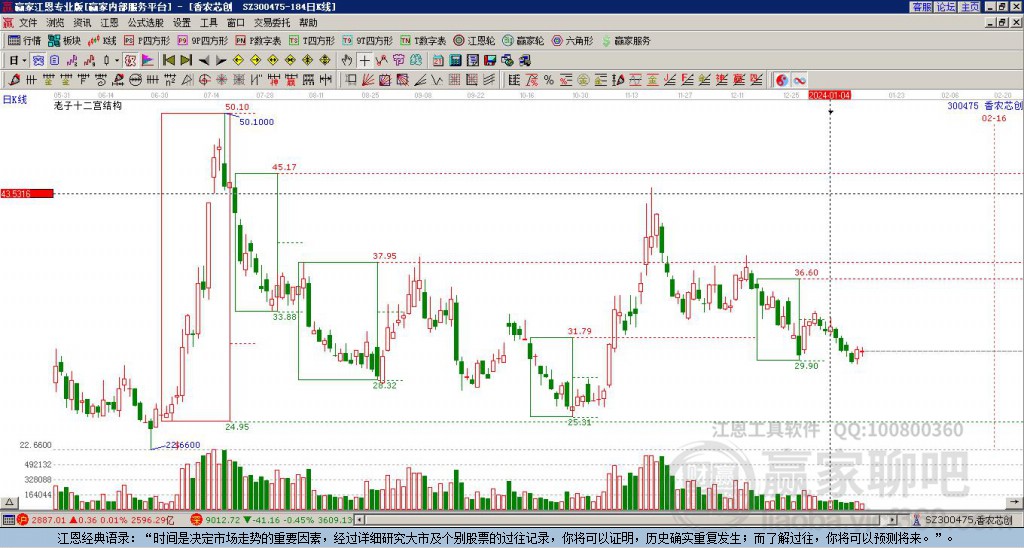1024x548 pixels.
Task: Select the triangle ruler tool
Action: pyautogui.click(x=187, y=80)
